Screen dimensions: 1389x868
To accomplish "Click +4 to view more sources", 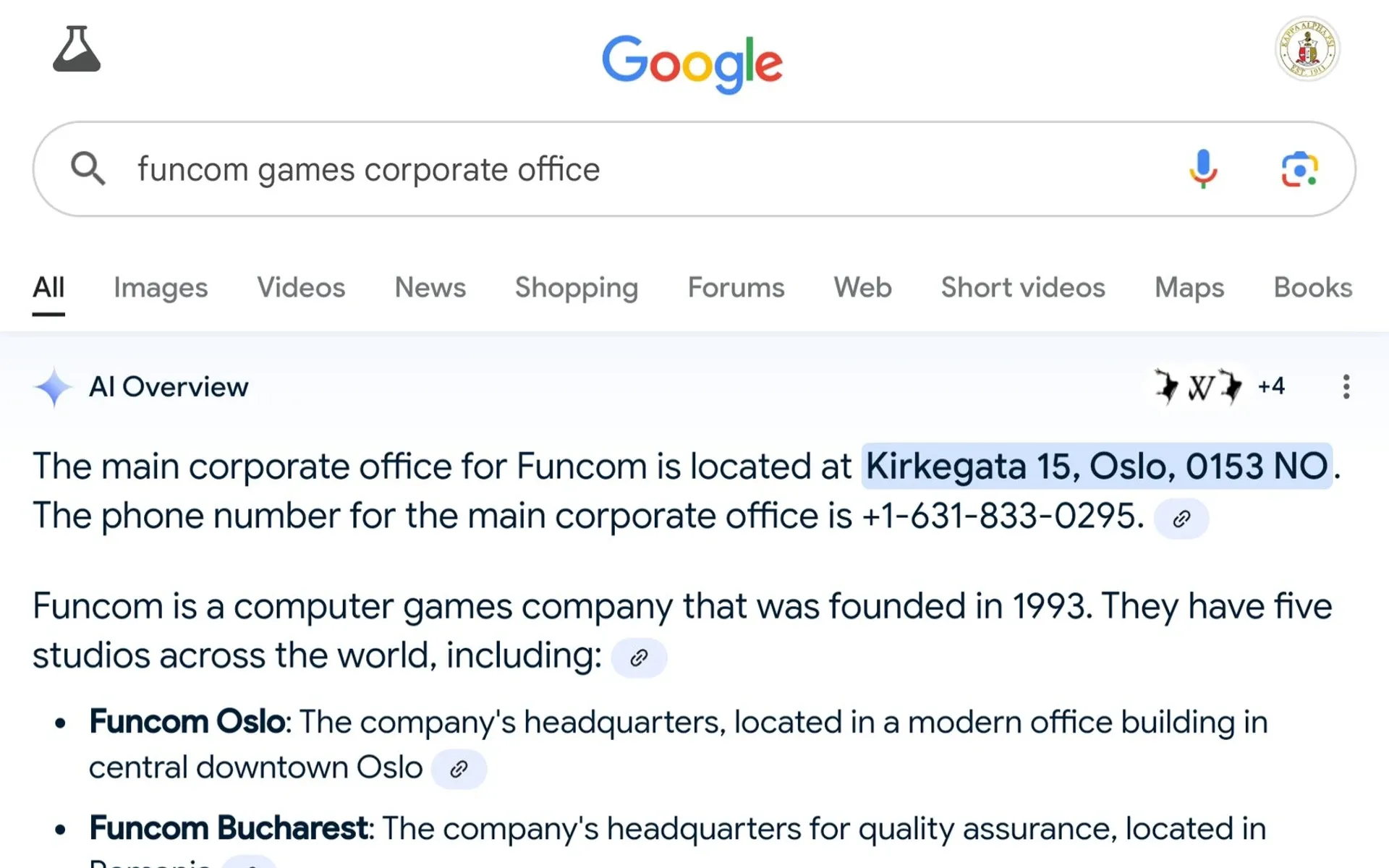I will click(x=1271, y=386).
